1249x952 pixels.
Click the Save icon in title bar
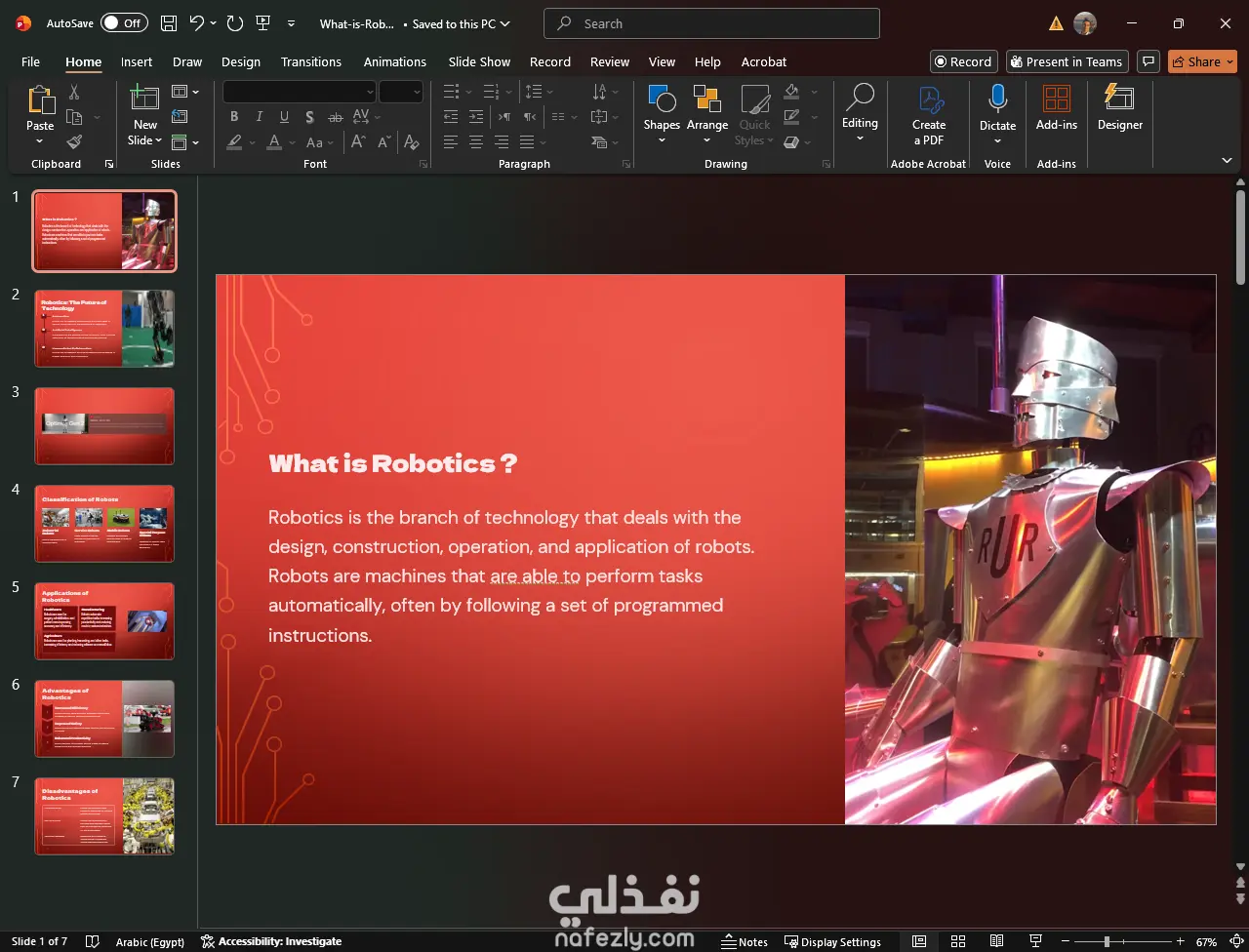[169, 23]
